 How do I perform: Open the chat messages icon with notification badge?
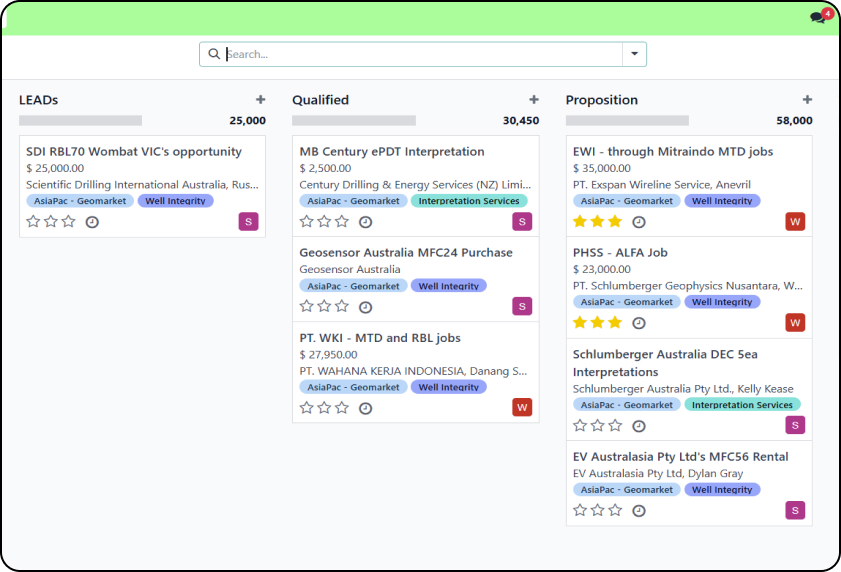pos(820,17)
